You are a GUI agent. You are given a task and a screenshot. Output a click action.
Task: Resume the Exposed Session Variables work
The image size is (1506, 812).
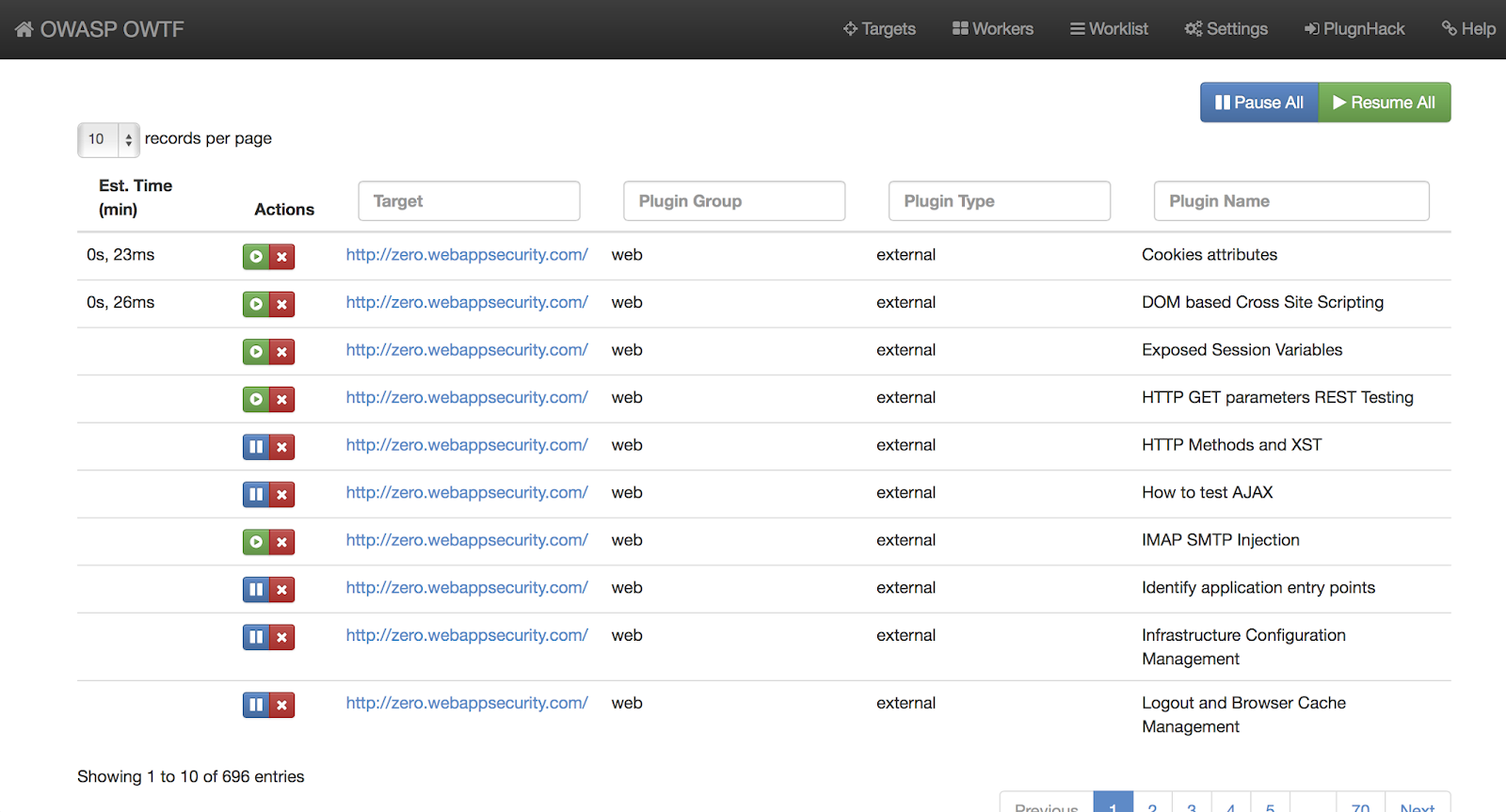[255, 352]
